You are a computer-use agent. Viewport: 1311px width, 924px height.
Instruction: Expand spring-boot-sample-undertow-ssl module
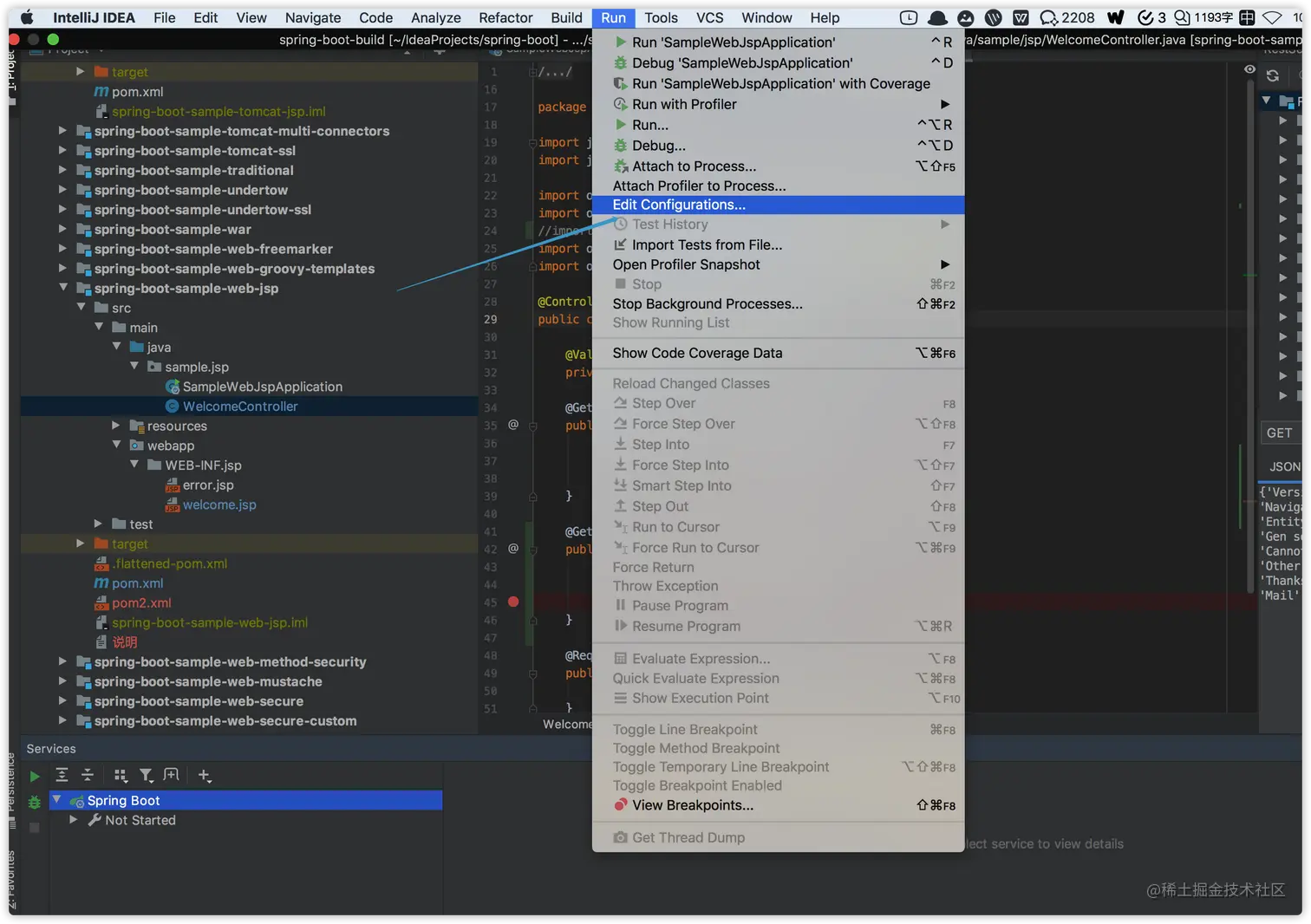[62, 210]
